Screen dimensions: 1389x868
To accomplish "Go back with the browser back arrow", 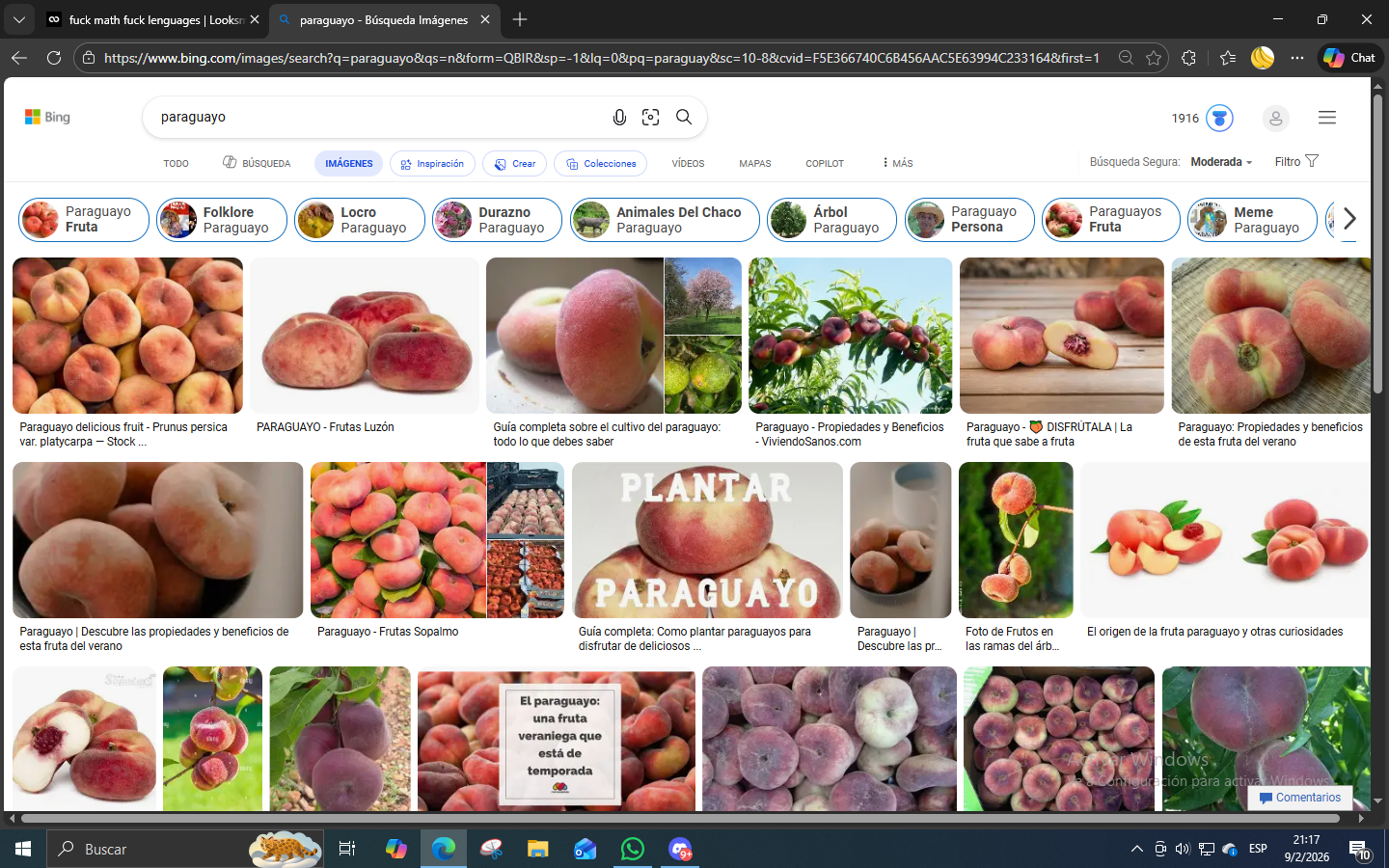I will [18, 58].
